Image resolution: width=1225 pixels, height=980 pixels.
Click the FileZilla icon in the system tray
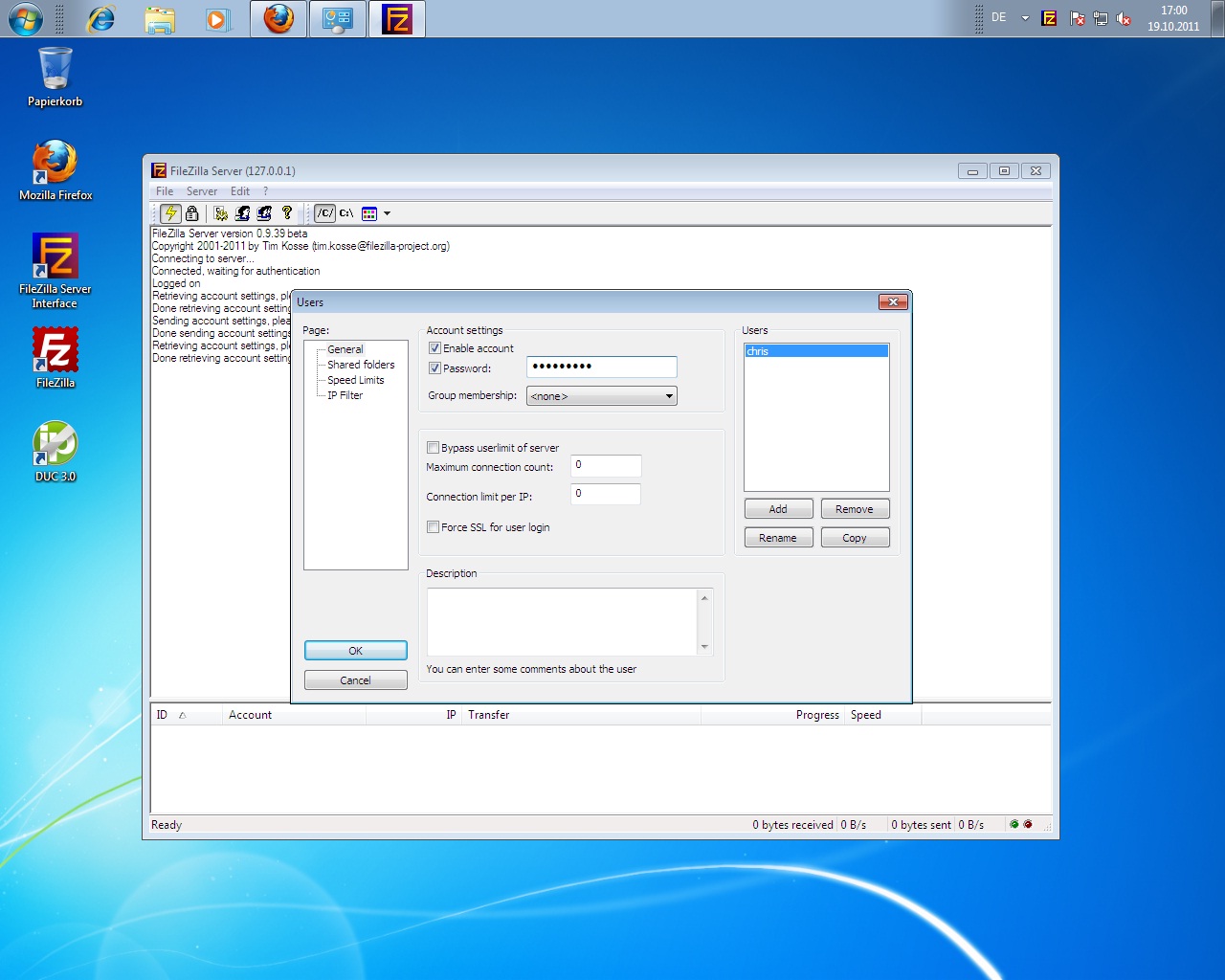1049,18
